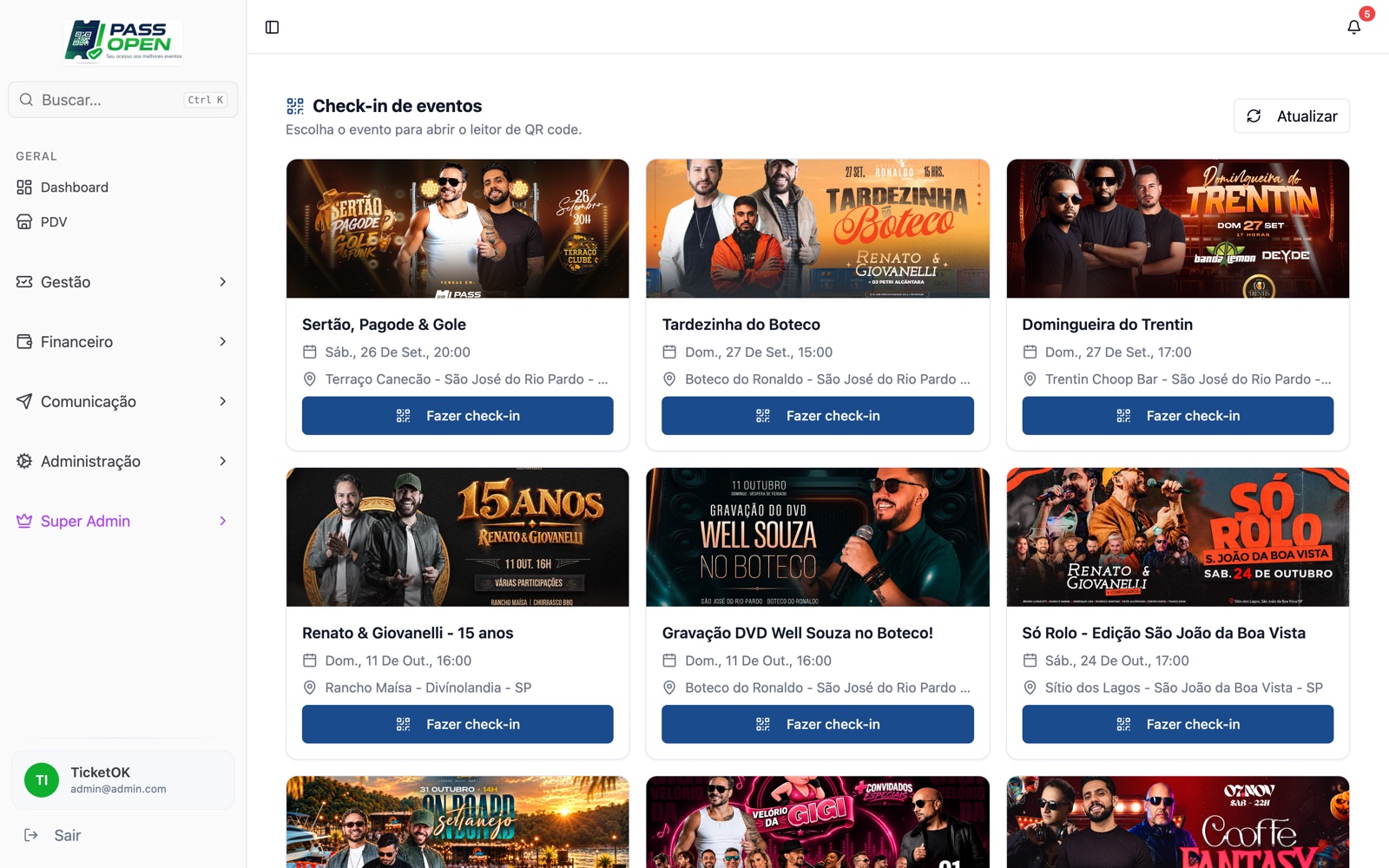Open the Velório da Gigi banner
Image resolution: width=1389 pixels, height=868 pixels.
(x=818, y=822)
